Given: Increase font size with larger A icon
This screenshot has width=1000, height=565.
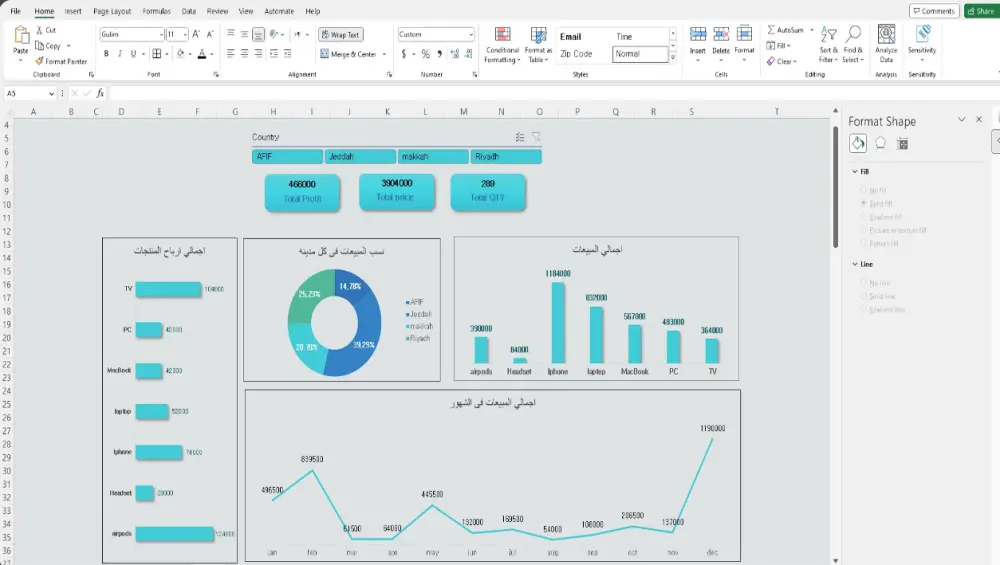Looking at the screenshot, I should [x=196, y=34].
